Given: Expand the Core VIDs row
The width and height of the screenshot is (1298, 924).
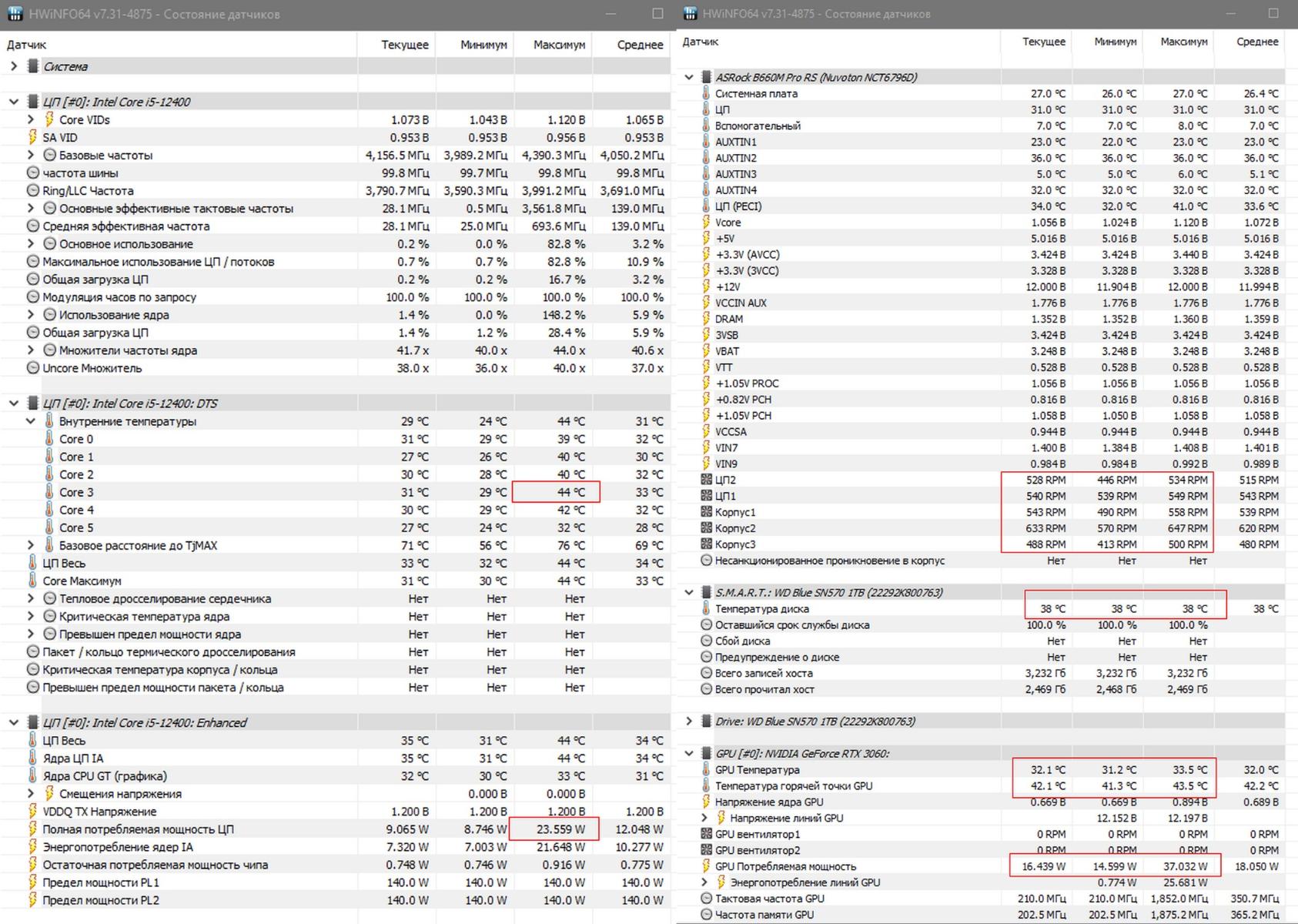Looking at the screenshot, I should (x=31, y=119).
